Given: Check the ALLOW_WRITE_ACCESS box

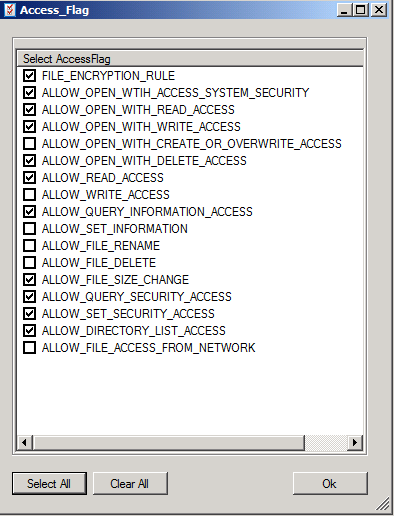Looking at the screenshot, I should (x=29, y=195).
